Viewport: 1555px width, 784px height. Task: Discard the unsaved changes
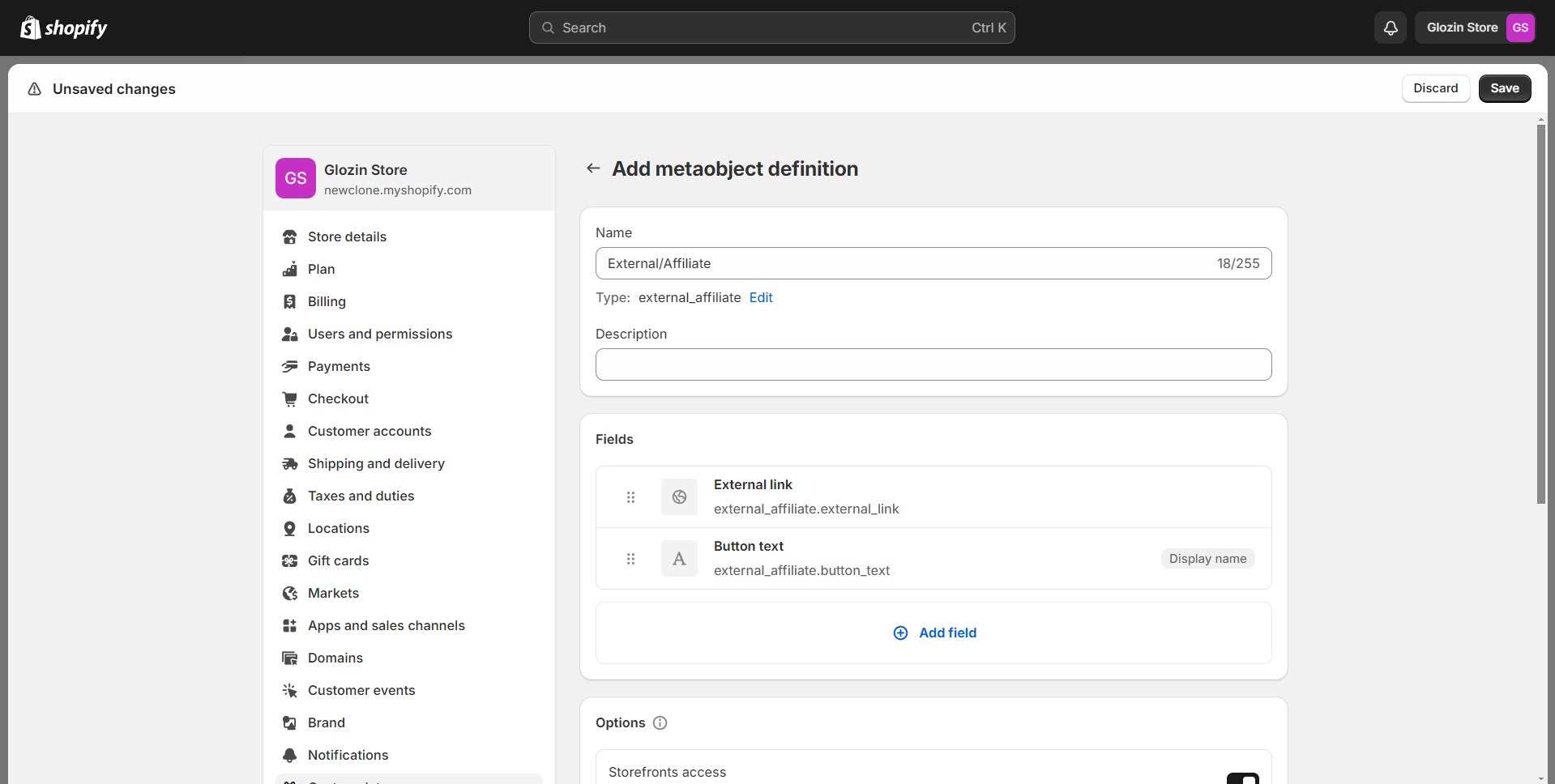pos(1435,88)
